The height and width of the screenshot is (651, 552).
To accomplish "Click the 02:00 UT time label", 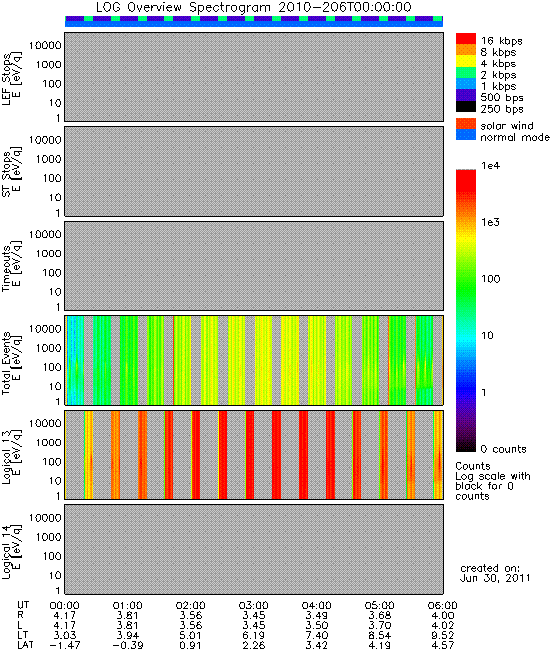I will [x=191, y=606].
